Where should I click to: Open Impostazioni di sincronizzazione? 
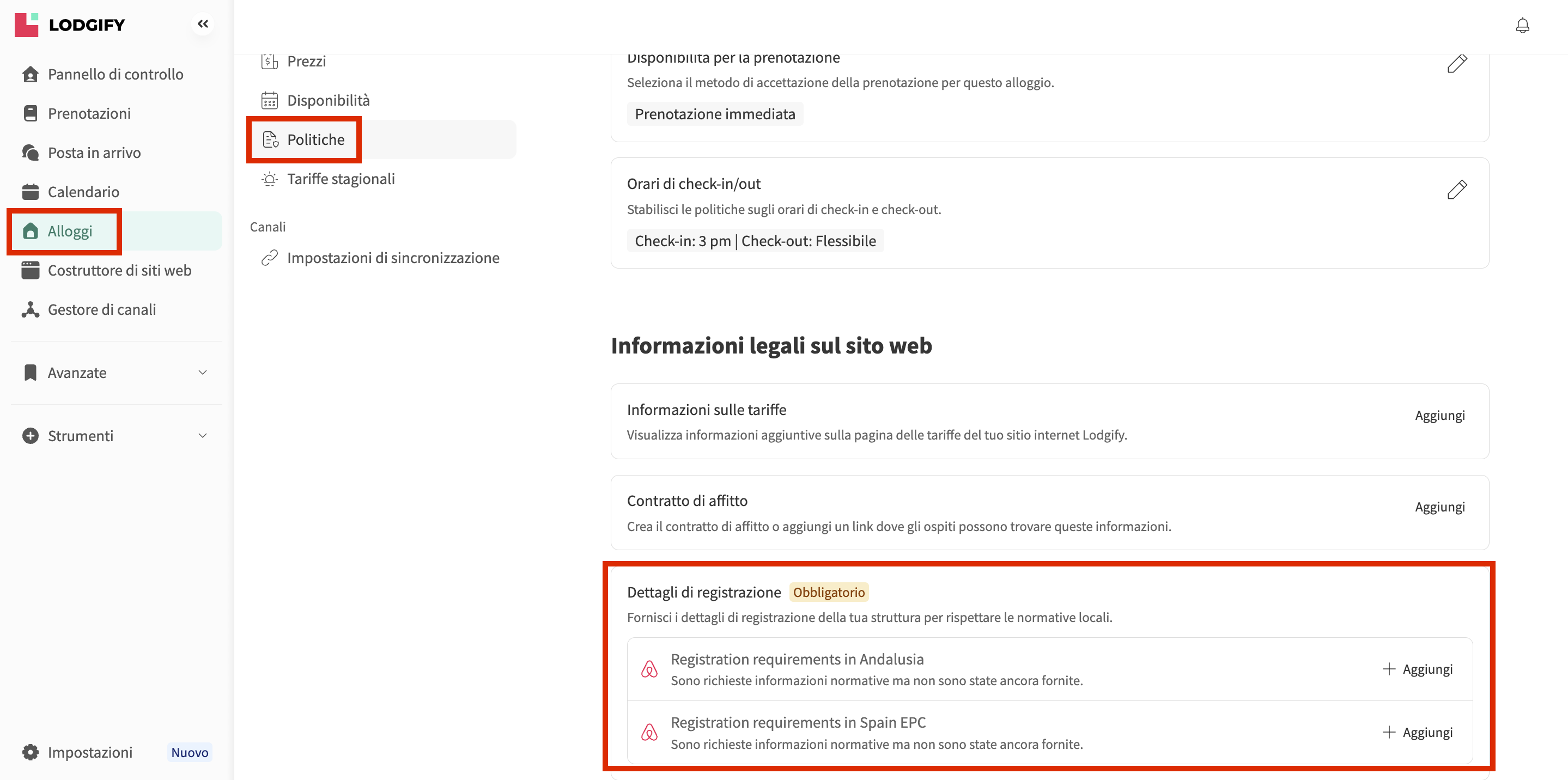pyautogui.click(x=393, y=258)
